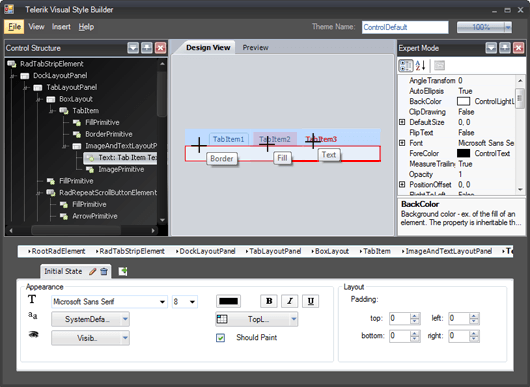The image size is (530, 387).
Task: Click the Fill label callout
Action: pos(282,158)
